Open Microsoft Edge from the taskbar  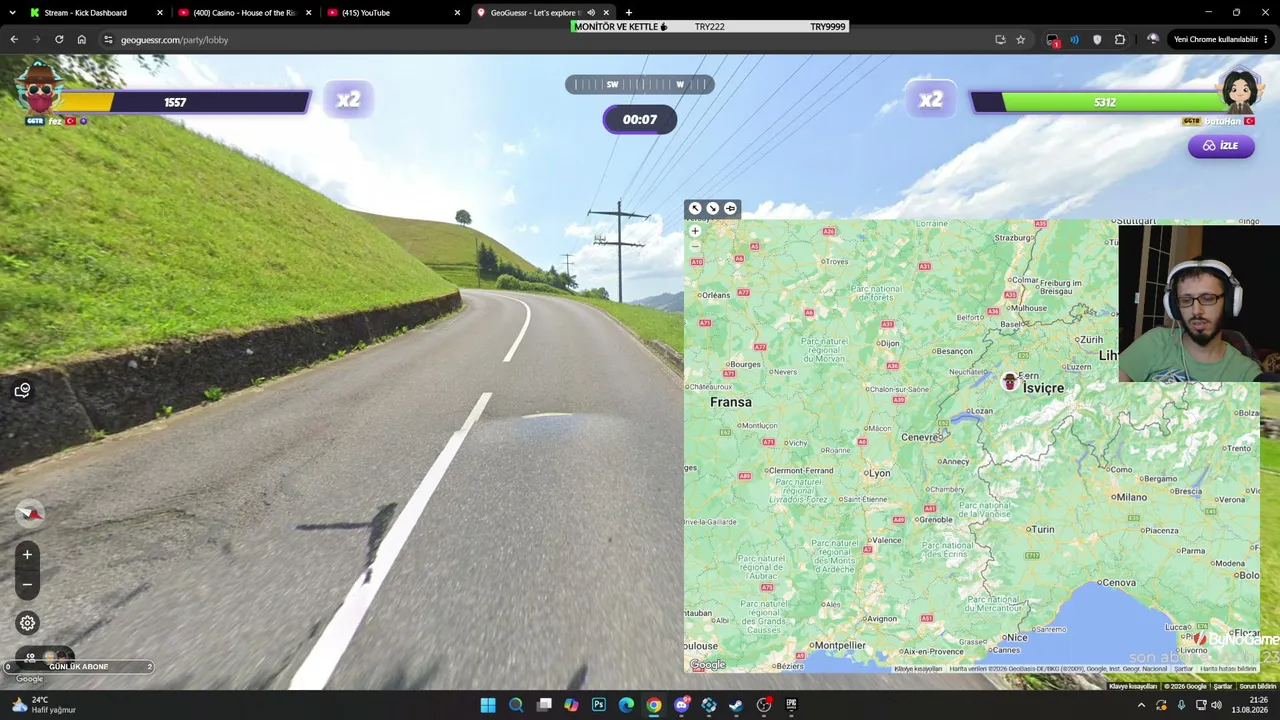pos(626,705)
